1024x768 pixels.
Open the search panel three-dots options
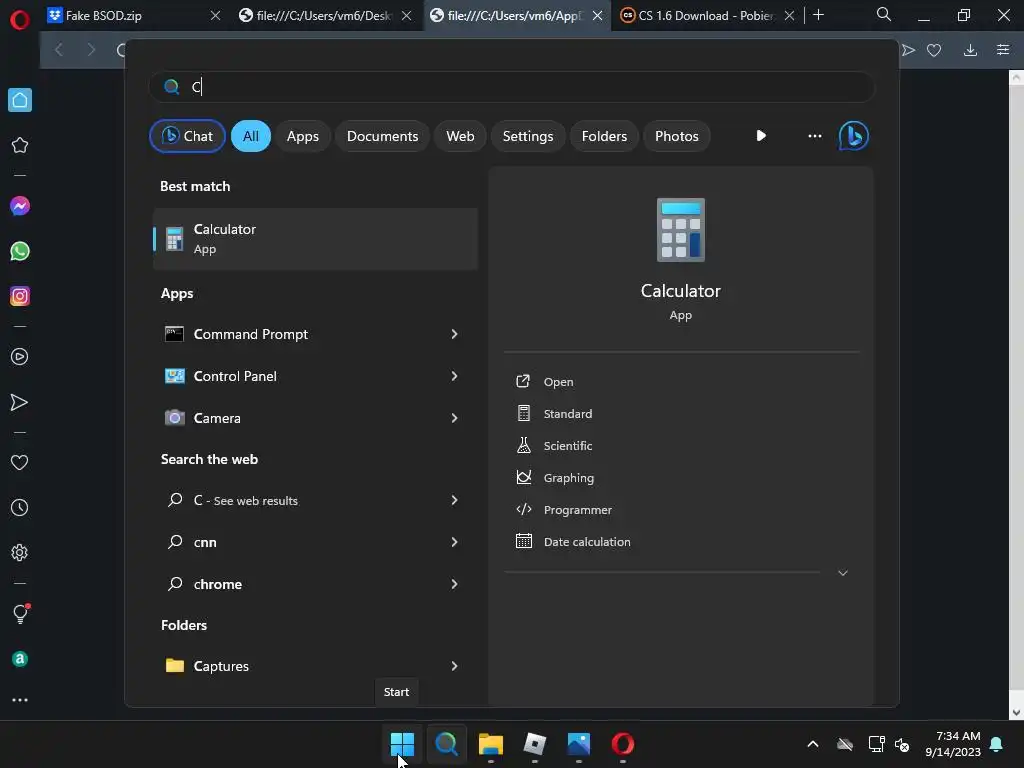tap(814, 136)
